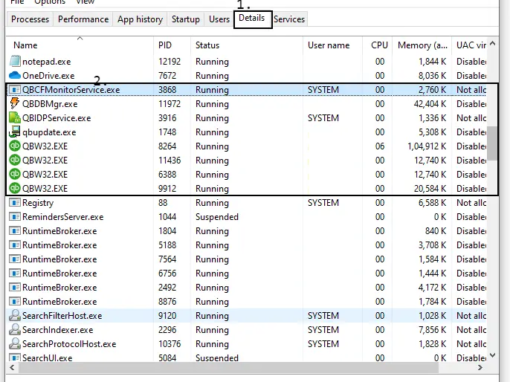Click the qbupdate.exe computer icon
The image size is (510, 382).
15,132
